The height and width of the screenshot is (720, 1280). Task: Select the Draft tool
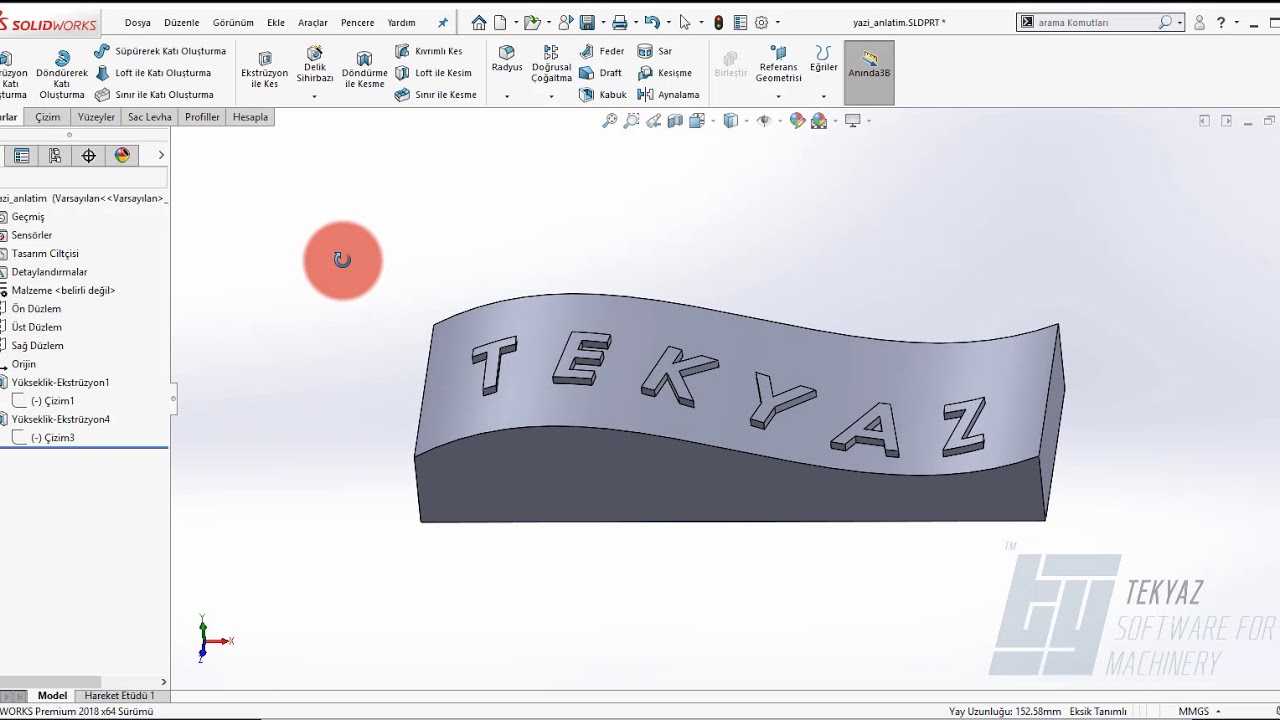pyautogui.click(x=601, y=73)
